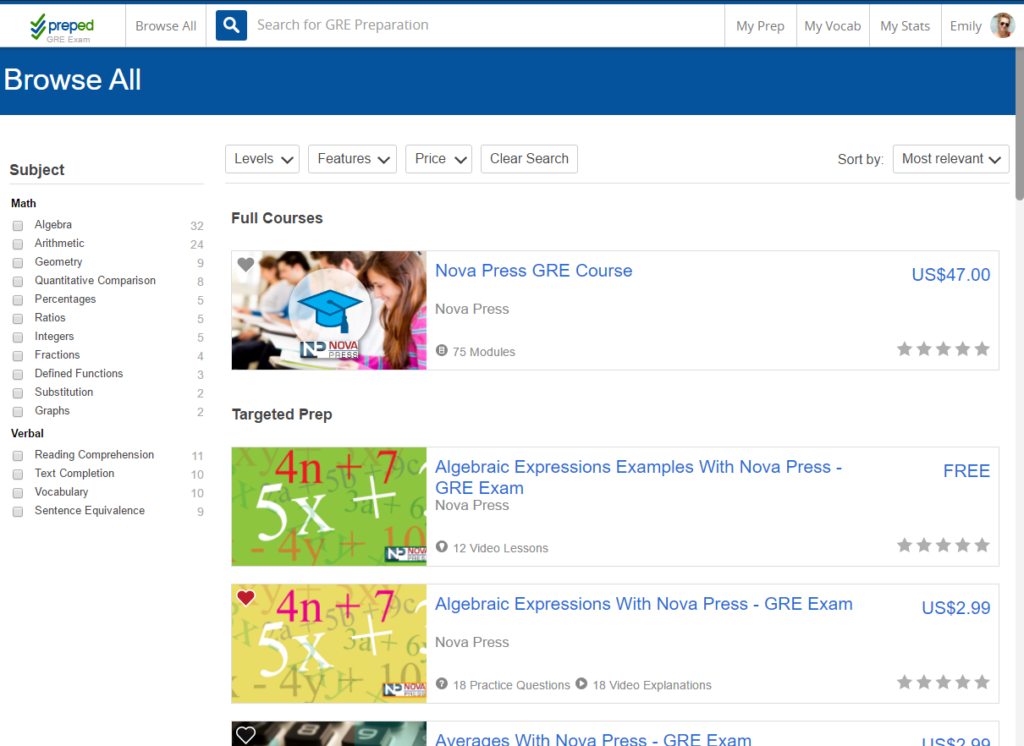Tick the Reading Comprehension checkbox

point(18,455)
